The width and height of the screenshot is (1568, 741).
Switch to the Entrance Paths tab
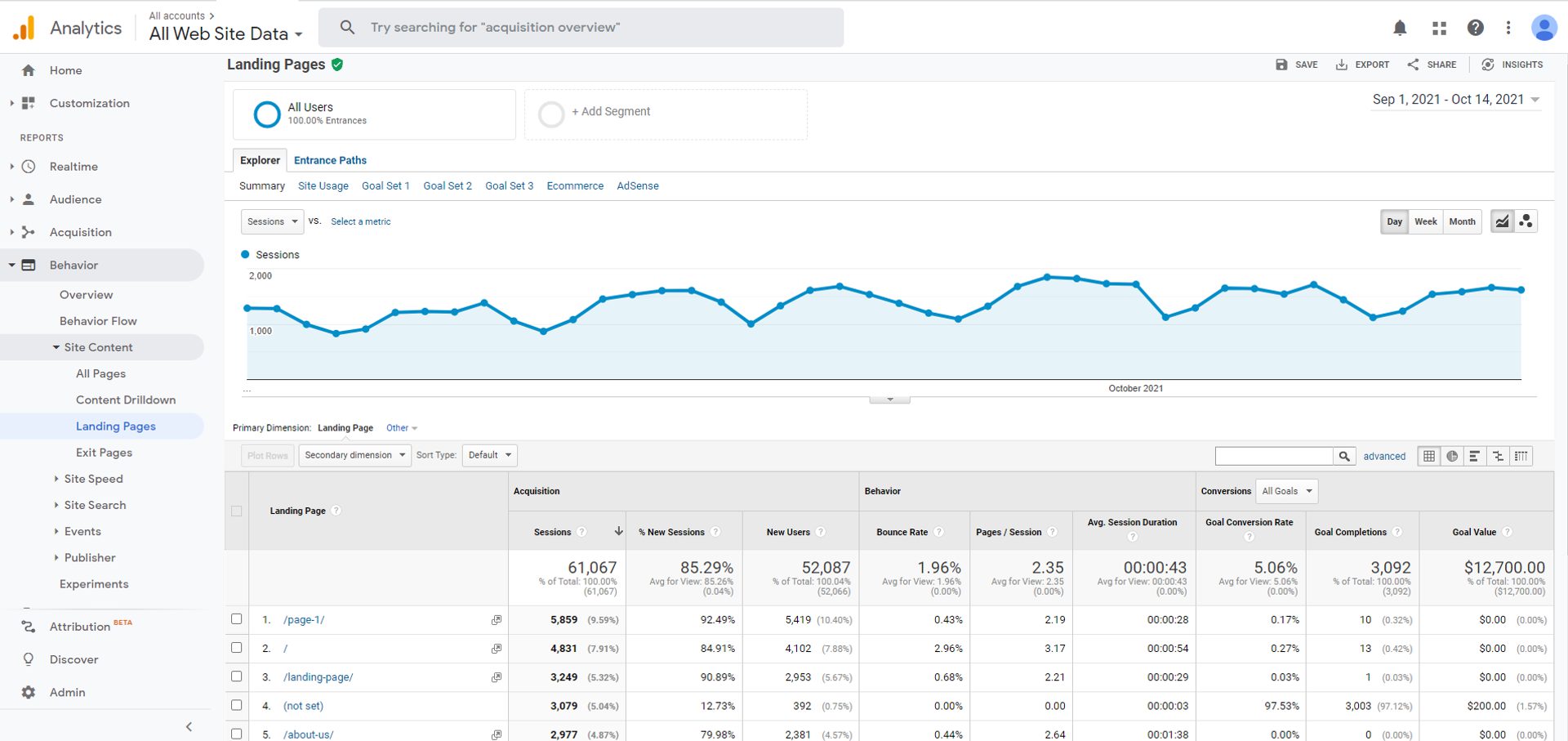coord(329,160)
